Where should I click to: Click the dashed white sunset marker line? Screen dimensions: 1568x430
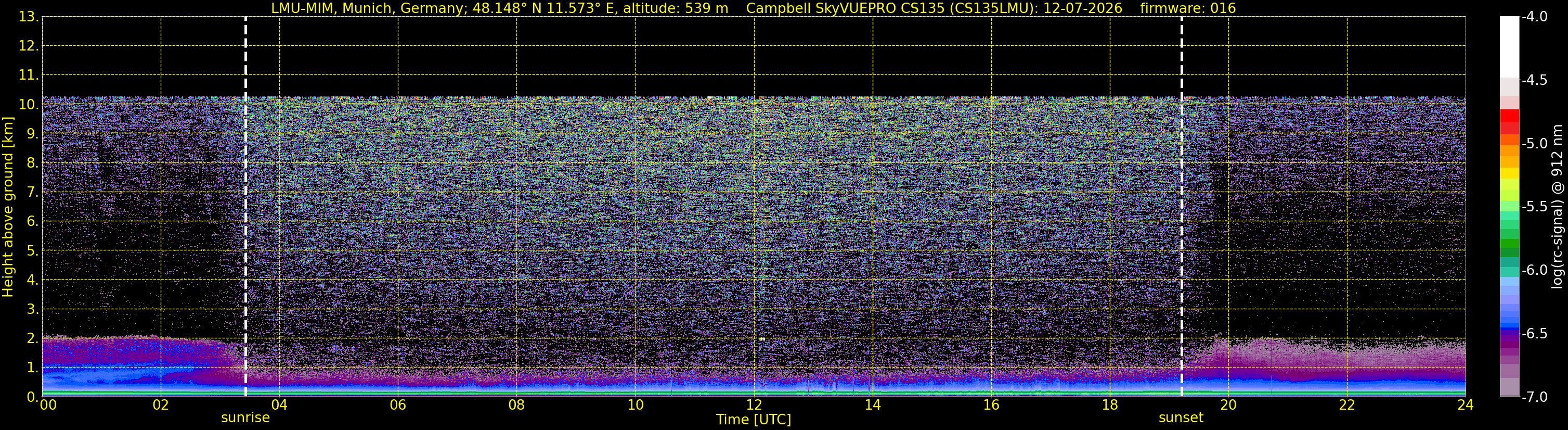coord(1182,207)
